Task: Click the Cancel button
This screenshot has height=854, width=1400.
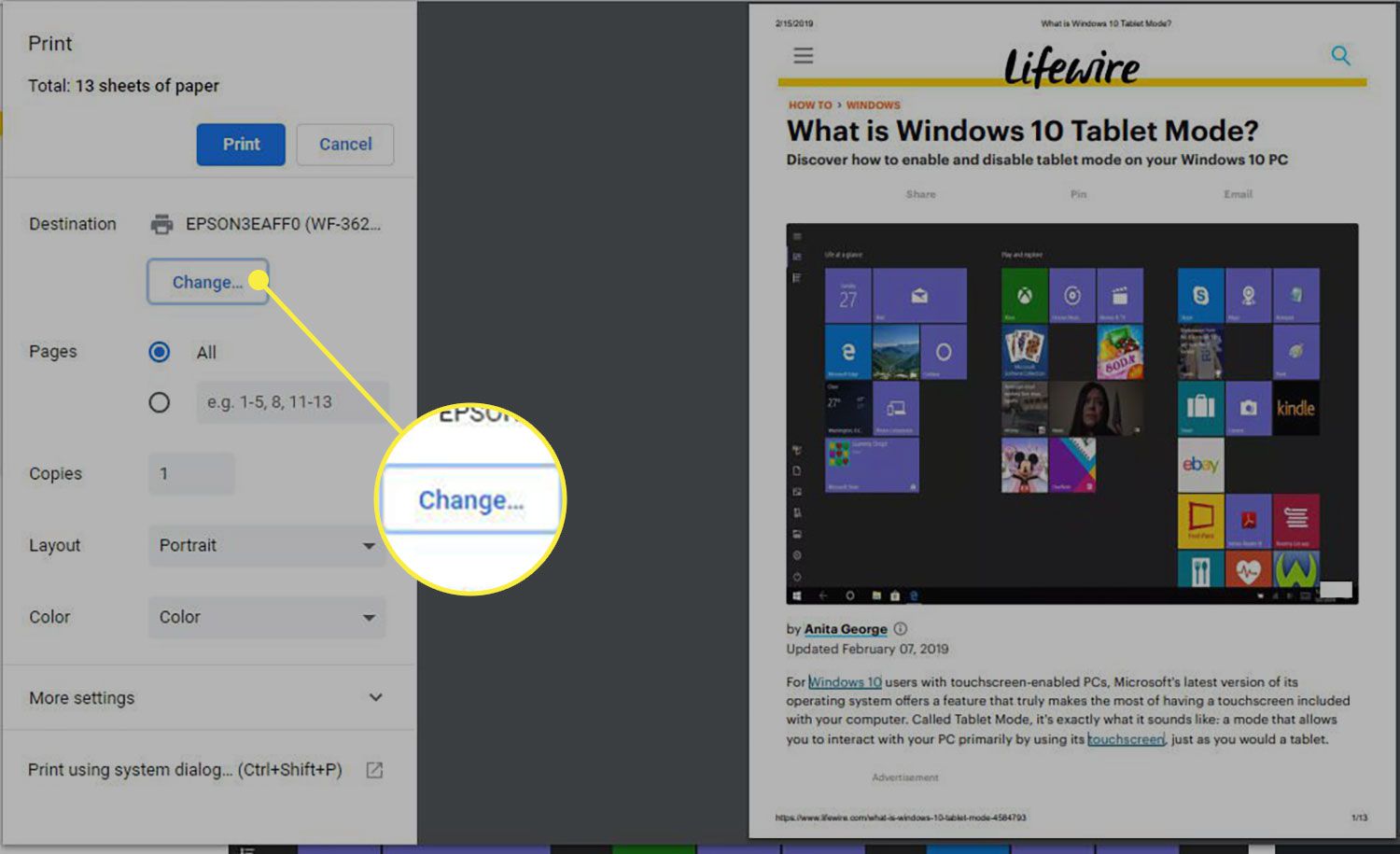Action: click(345, 145)
